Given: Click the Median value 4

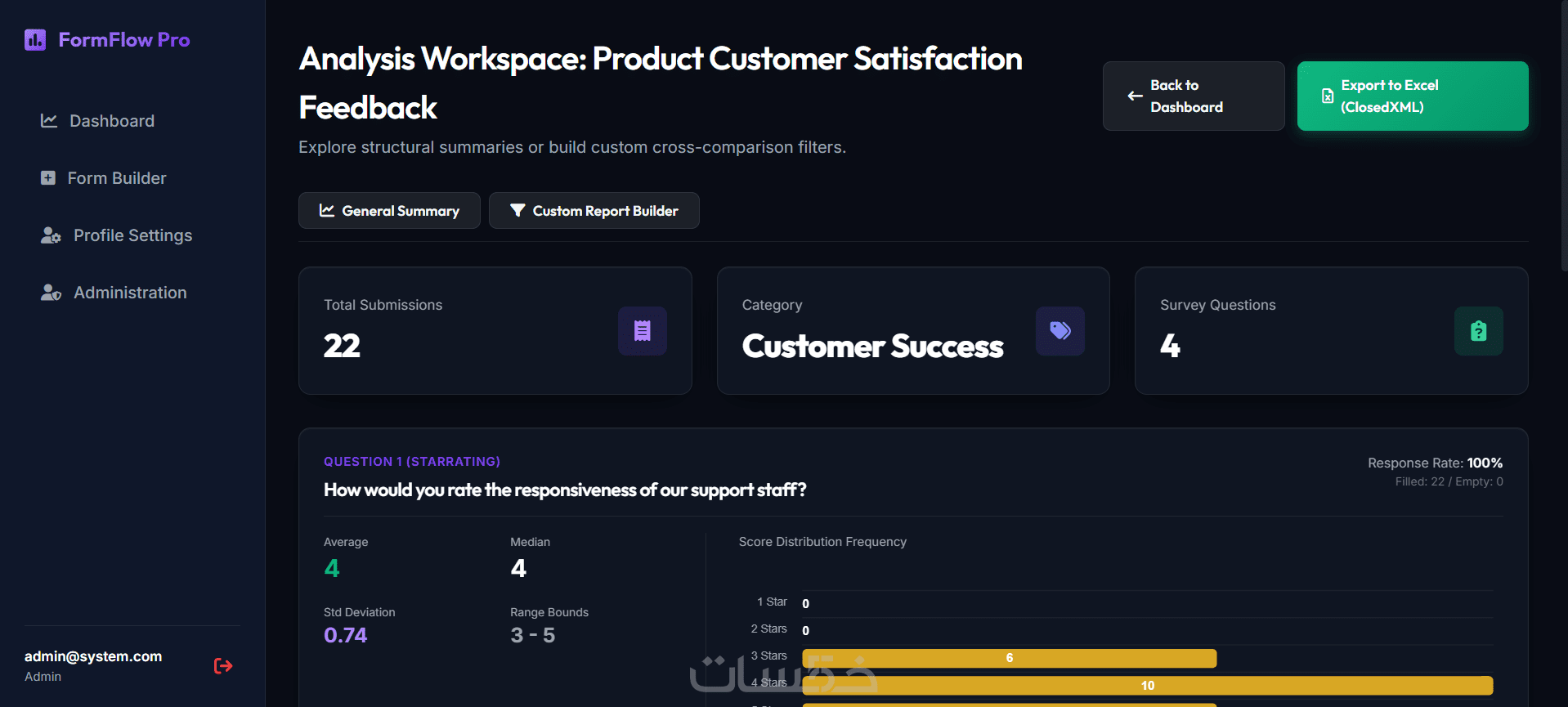Looking at the screenshot, I should pyautogui.click(x=518, y=569).
